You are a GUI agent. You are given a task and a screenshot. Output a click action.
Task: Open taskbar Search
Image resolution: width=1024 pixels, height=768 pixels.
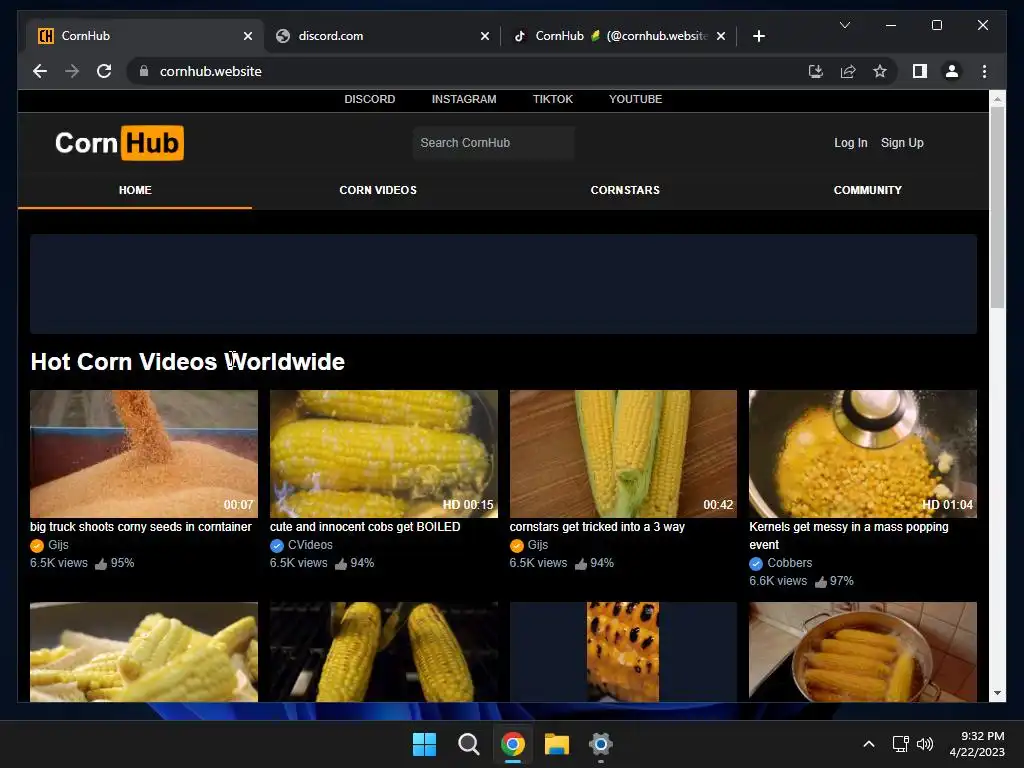(468, 744)
